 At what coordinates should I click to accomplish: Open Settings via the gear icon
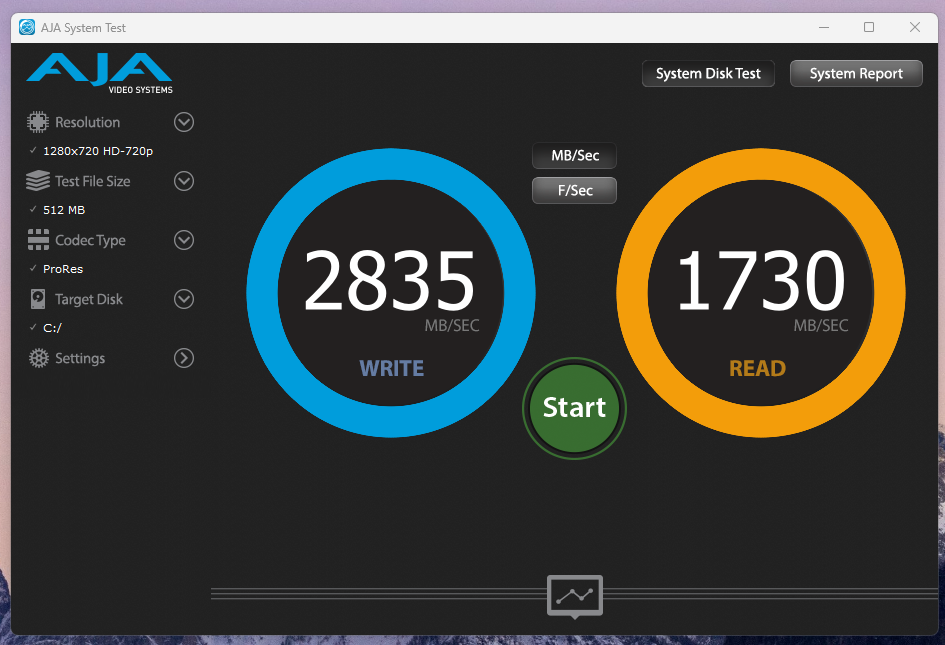(x=37, y=358)
